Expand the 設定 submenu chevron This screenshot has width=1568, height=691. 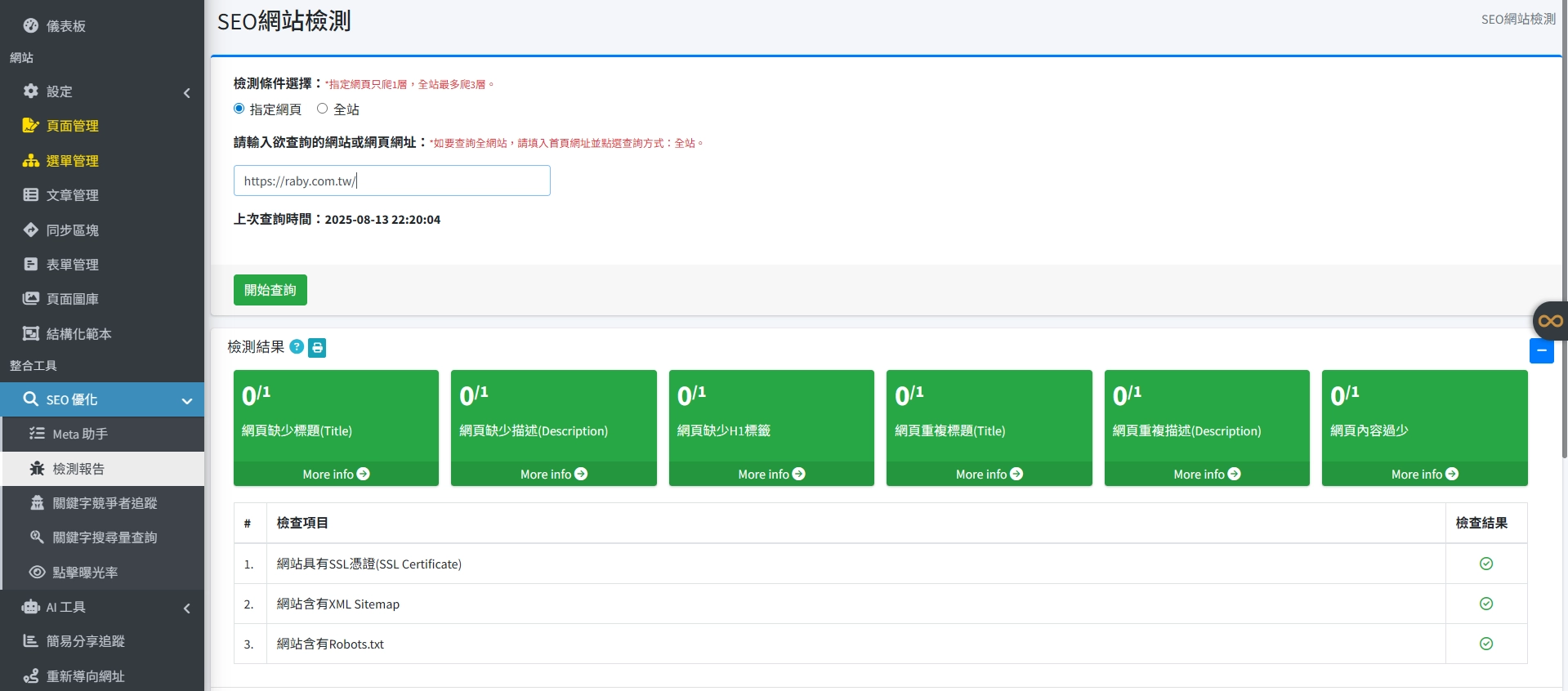click(x=186, y=92)
